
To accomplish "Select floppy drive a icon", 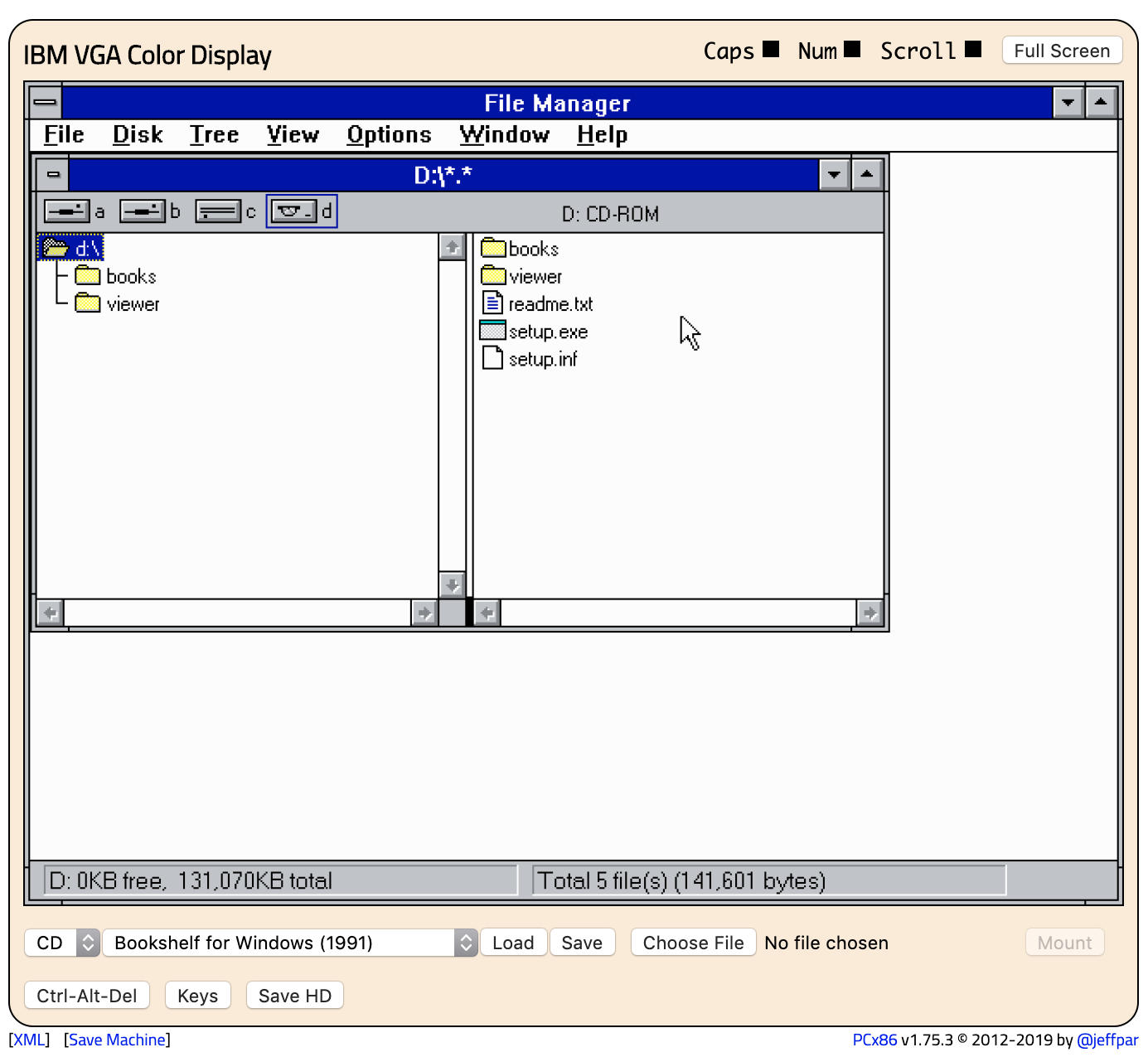I will pyautogui.click(x=67, y=211).
